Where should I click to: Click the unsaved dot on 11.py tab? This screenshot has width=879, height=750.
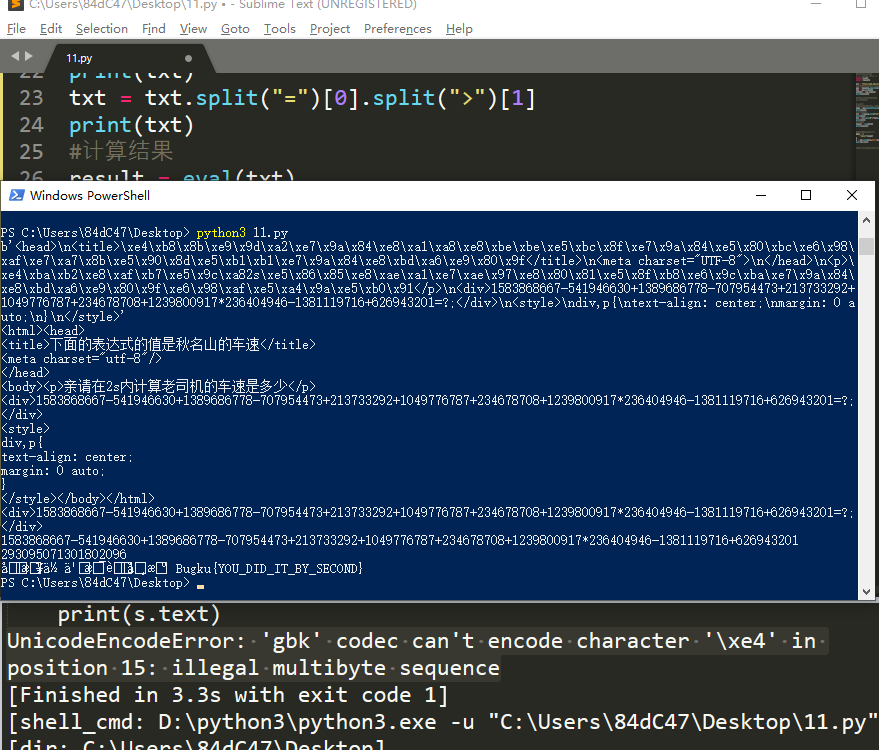point(188,58)
